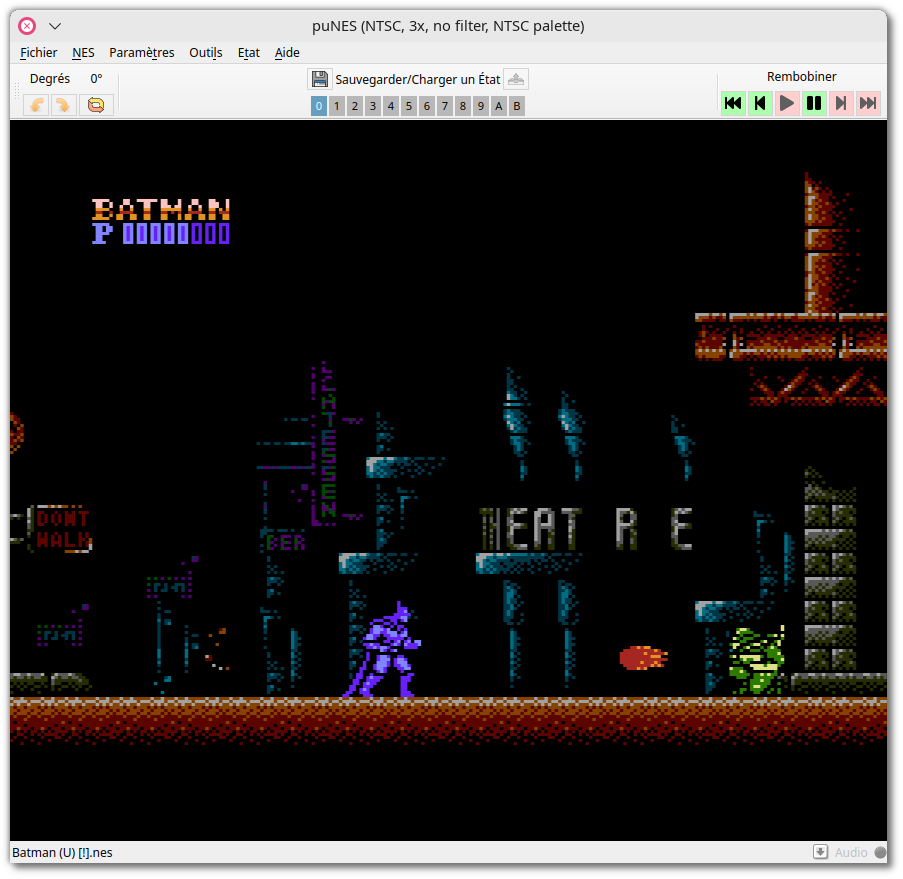Step back one frame in rewind

[x=760, y=104]
